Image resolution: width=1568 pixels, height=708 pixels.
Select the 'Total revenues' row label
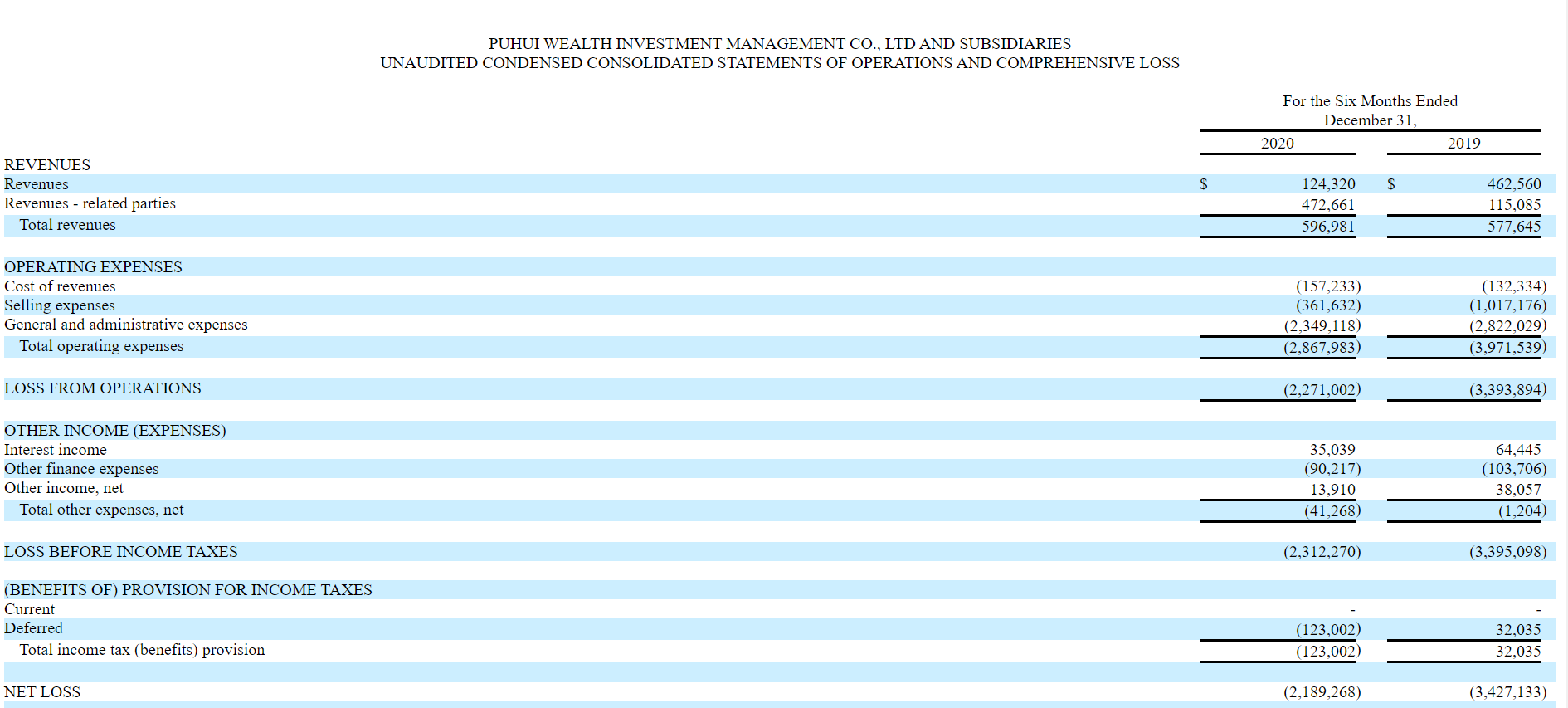point(68,225)
